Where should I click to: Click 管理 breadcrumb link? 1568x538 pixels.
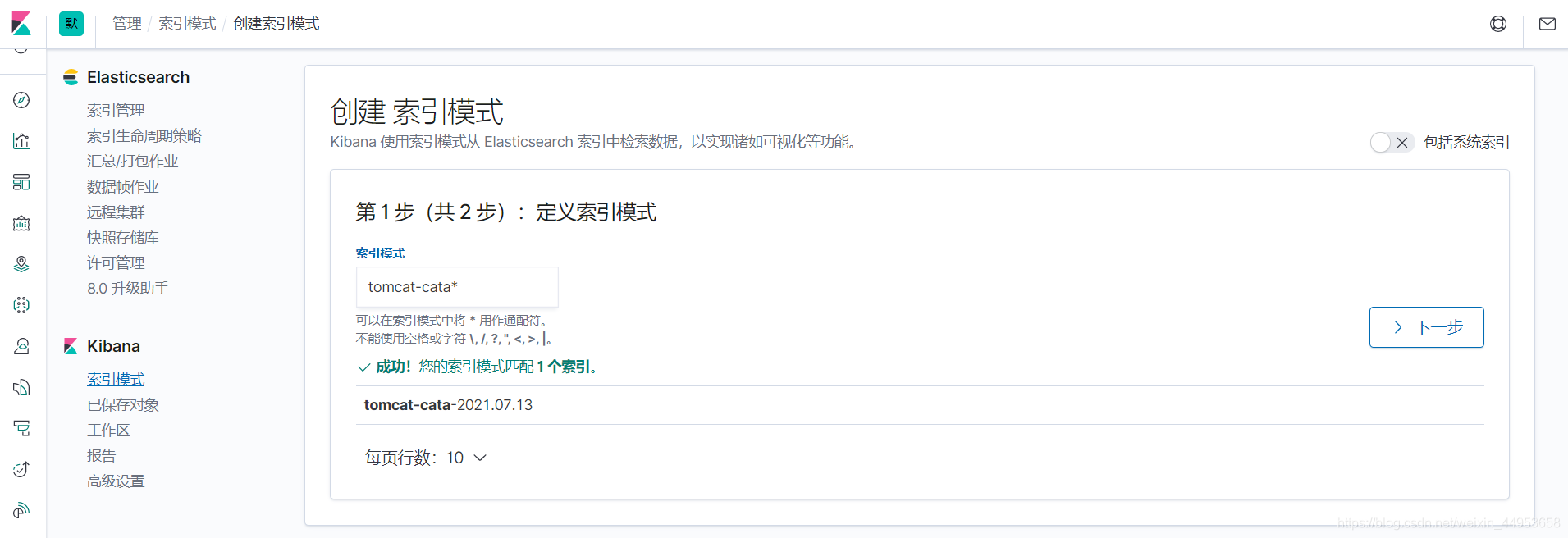coord(127,24)
